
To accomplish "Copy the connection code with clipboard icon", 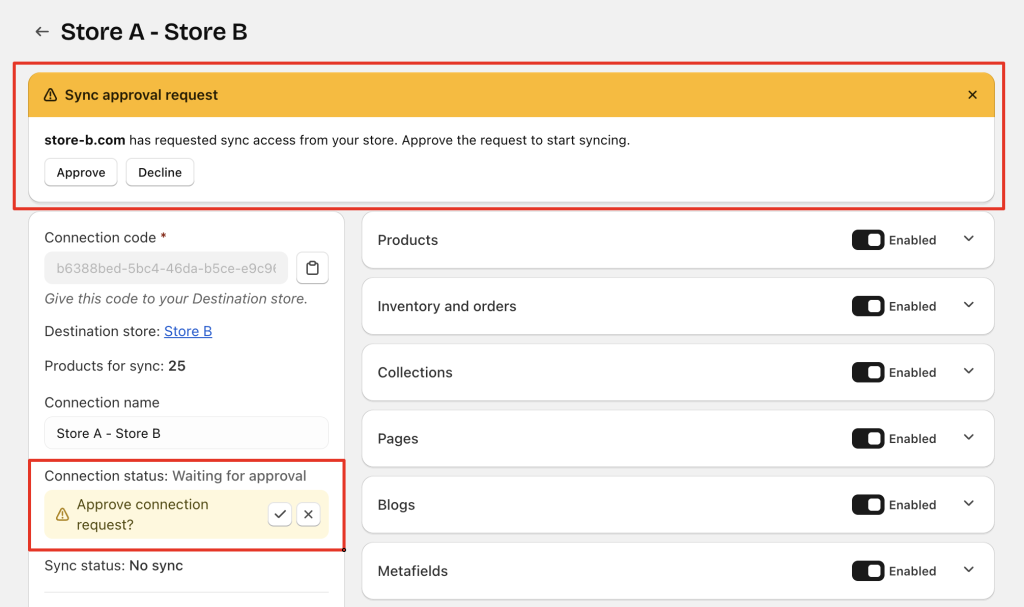I will [313, 268].
